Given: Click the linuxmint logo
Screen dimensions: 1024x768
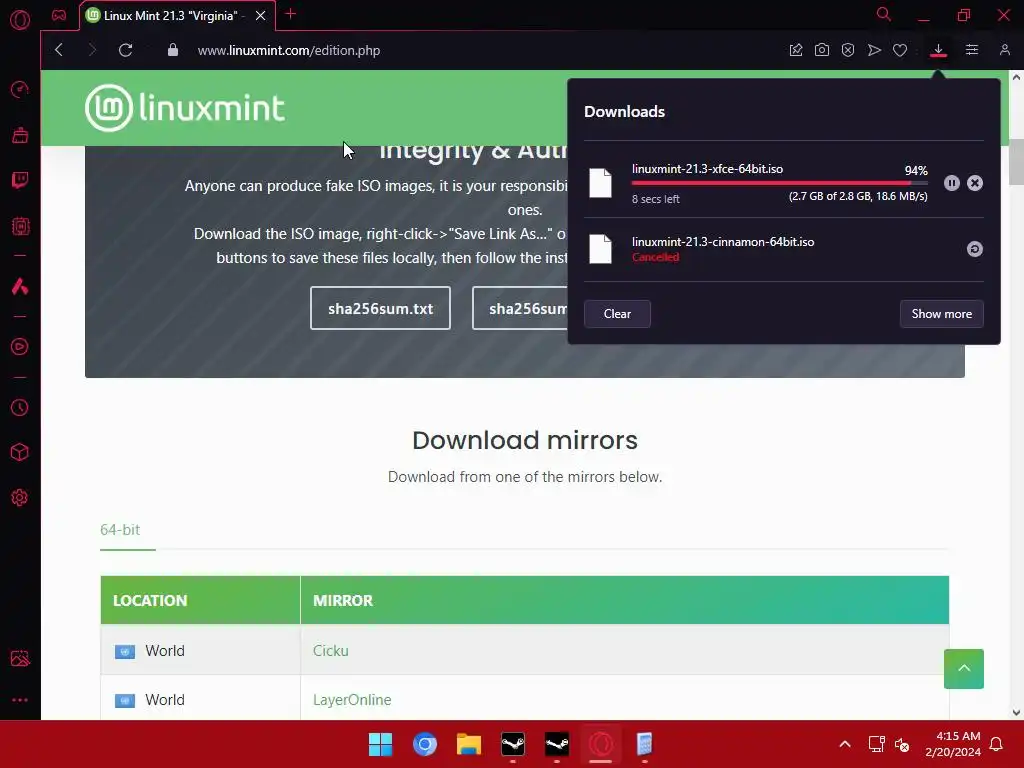Looking at the screenshot, I should coord(185,108).
